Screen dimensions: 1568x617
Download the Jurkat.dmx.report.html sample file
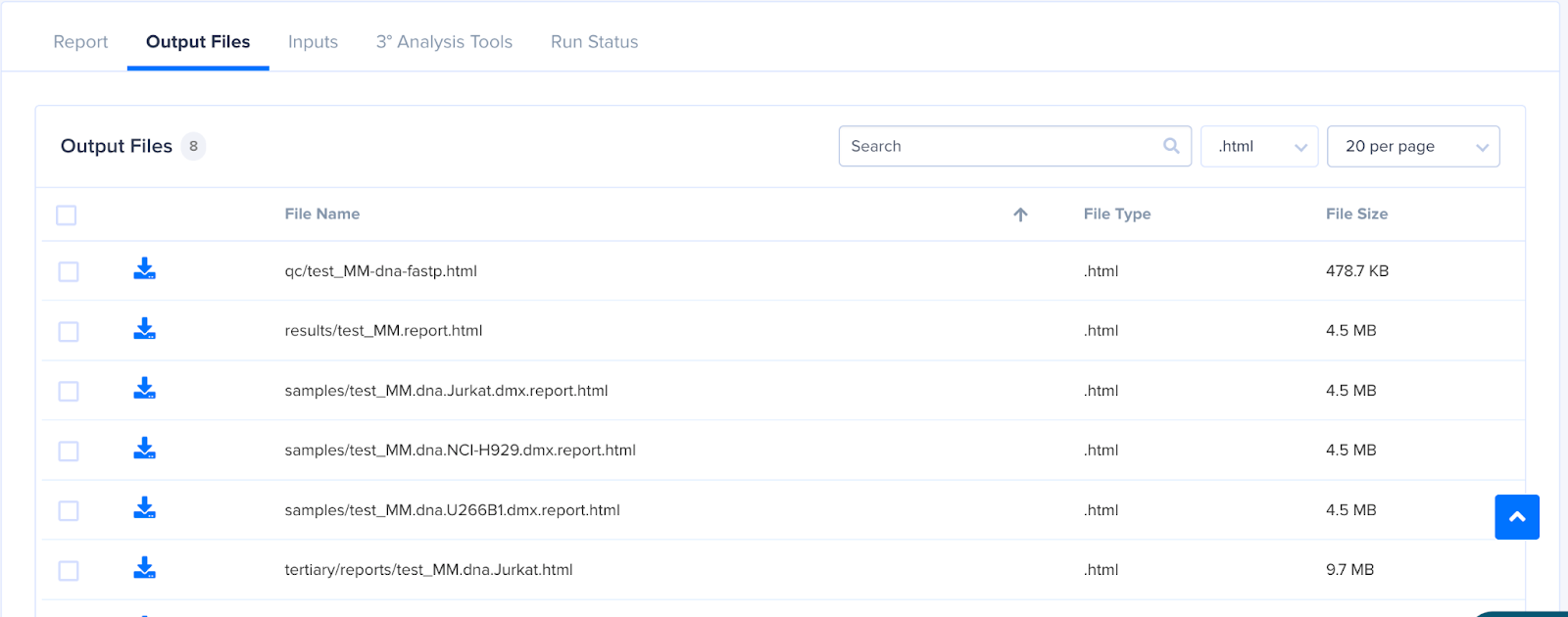click(145, 389)
